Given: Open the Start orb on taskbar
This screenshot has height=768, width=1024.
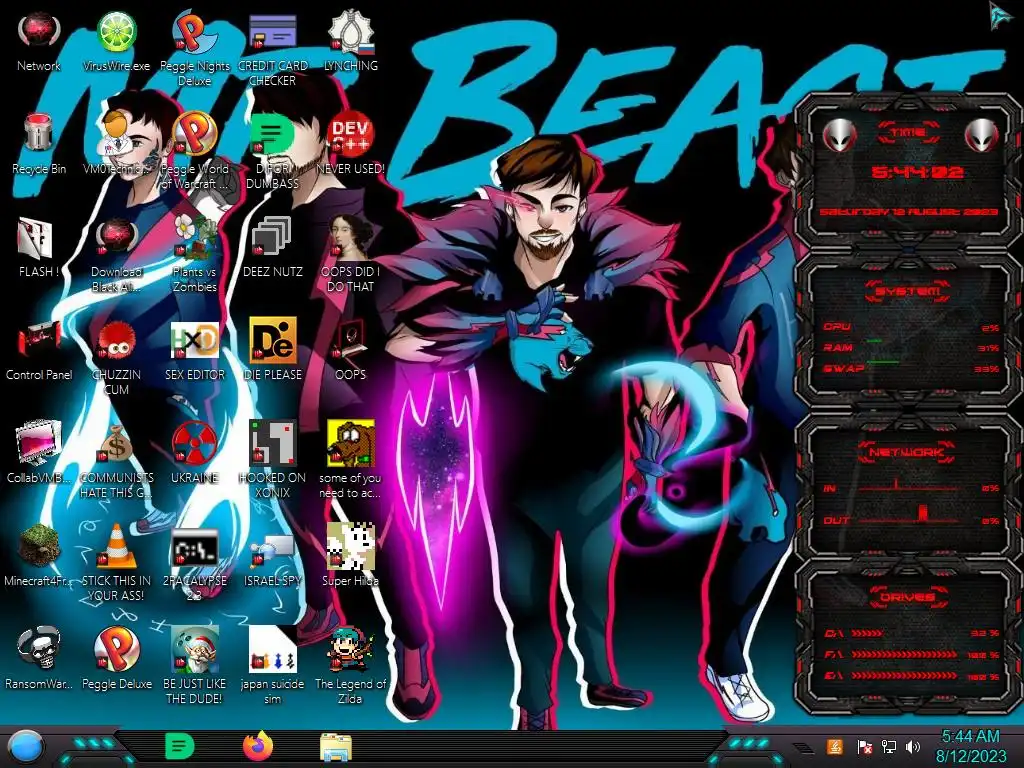Looking at the screenshot, I should (25, 746).
